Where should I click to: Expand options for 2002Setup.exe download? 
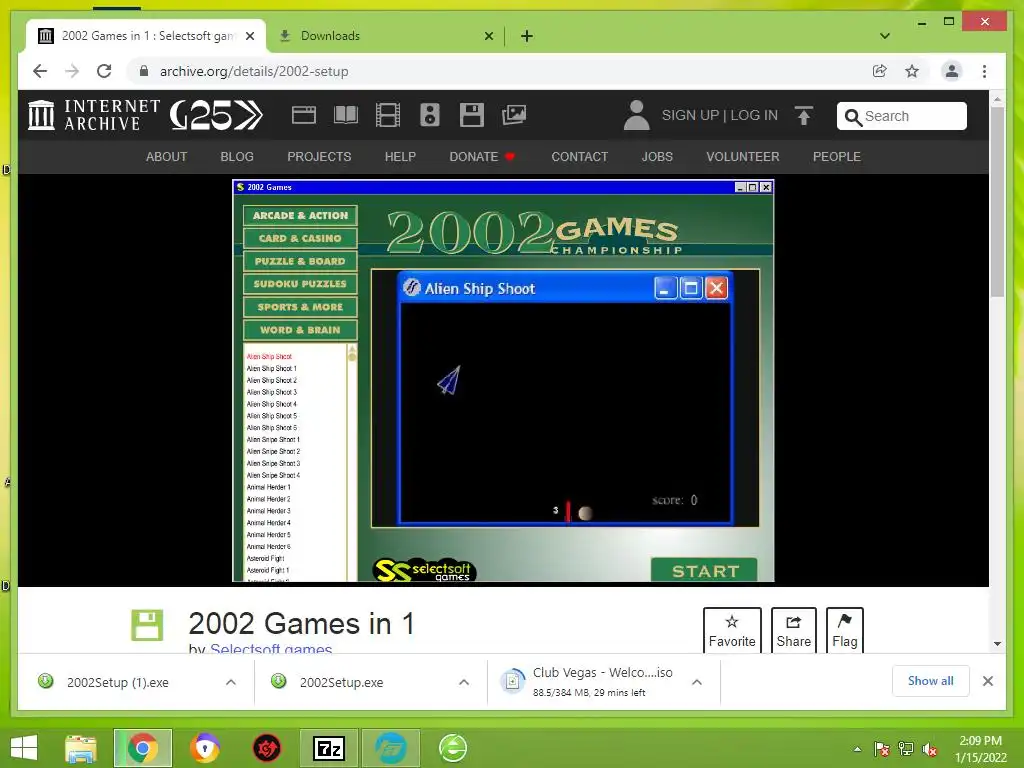464,682
